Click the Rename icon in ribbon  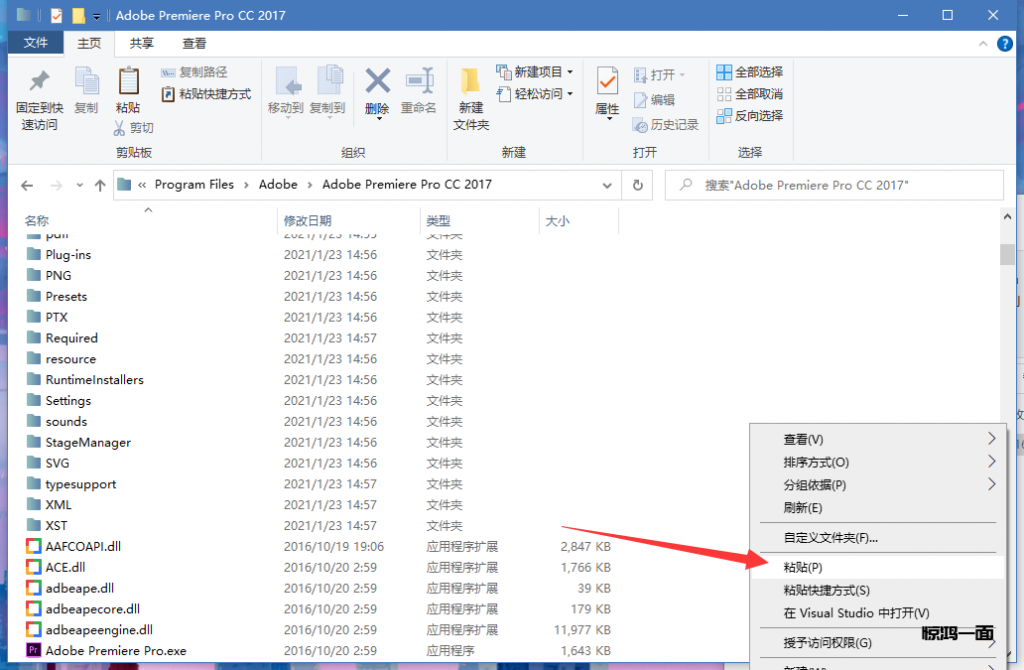coord(418,82)
